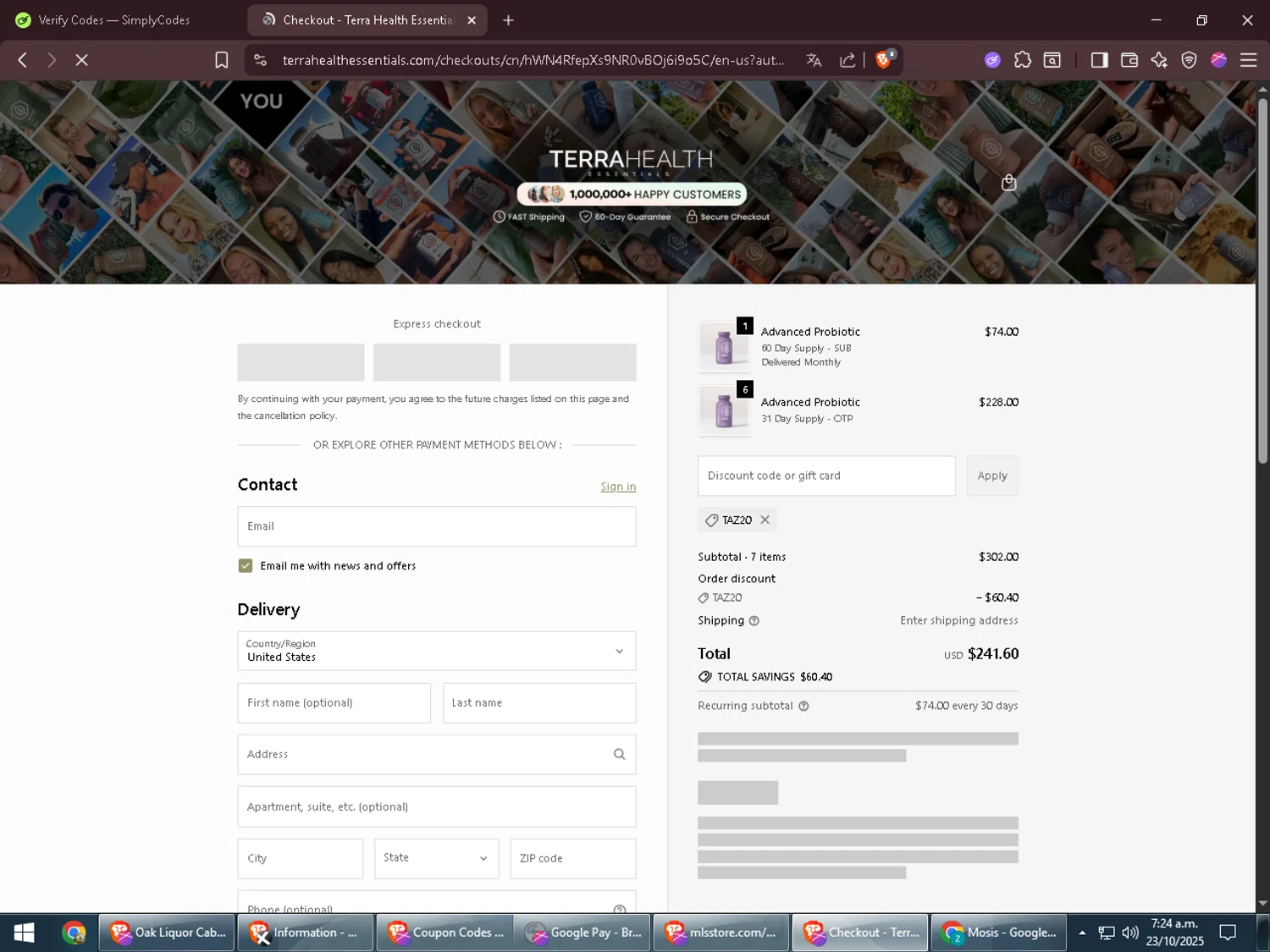
Task: Open site settings icon in address bar
Action: coord(261,60)
